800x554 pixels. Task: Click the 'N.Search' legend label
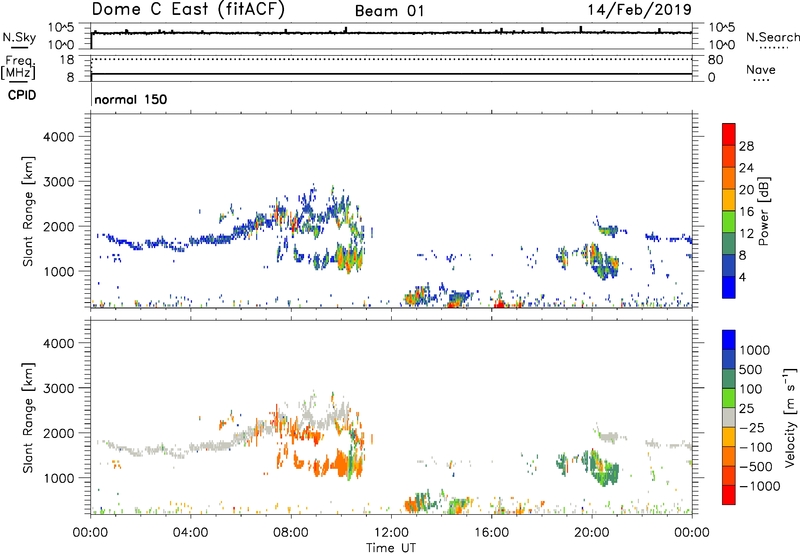pyautogui.click(x=772, y=37)
